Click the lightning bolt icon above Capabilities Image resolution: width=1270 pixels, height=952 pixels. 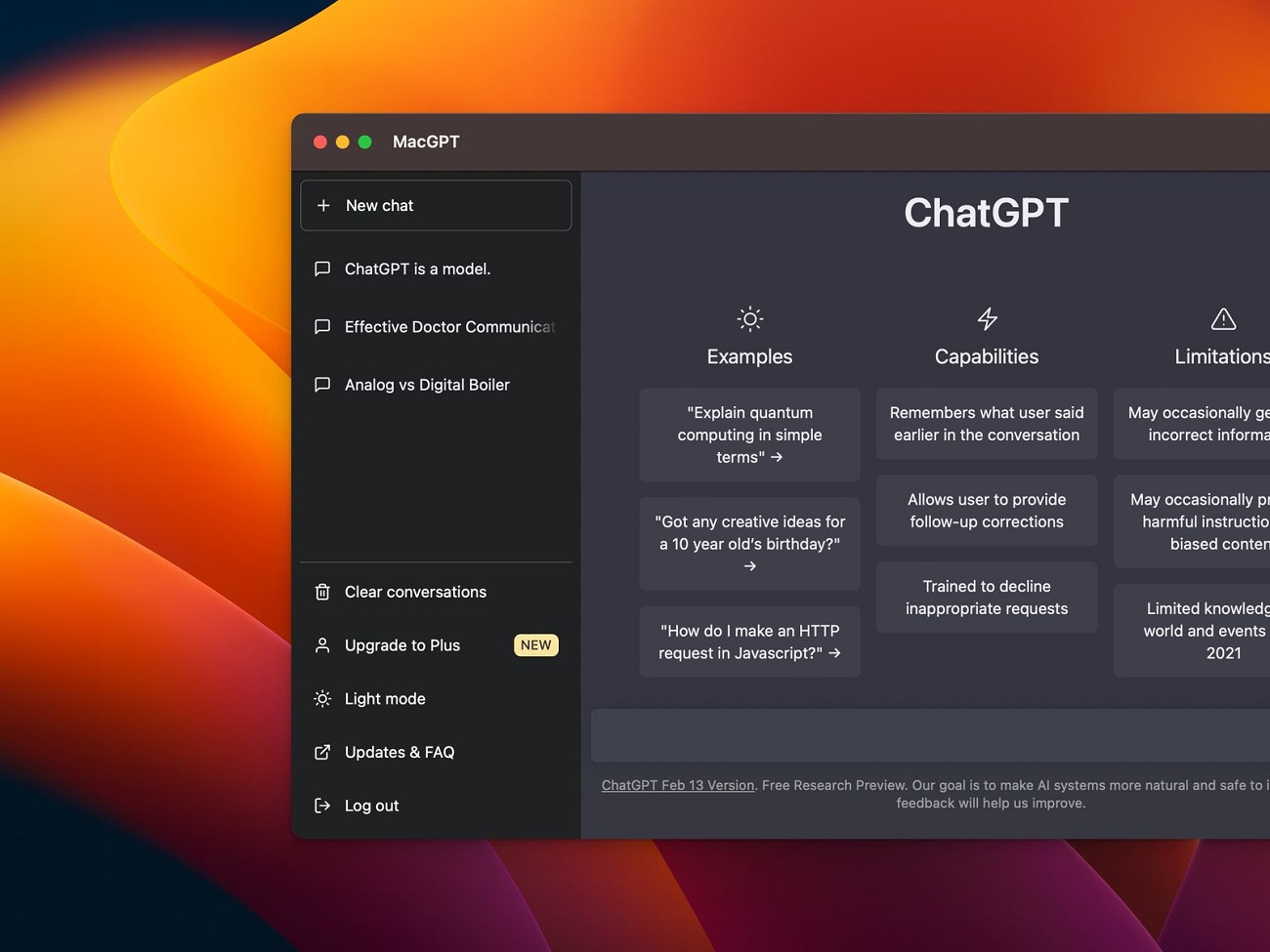(x=988, y=319)
